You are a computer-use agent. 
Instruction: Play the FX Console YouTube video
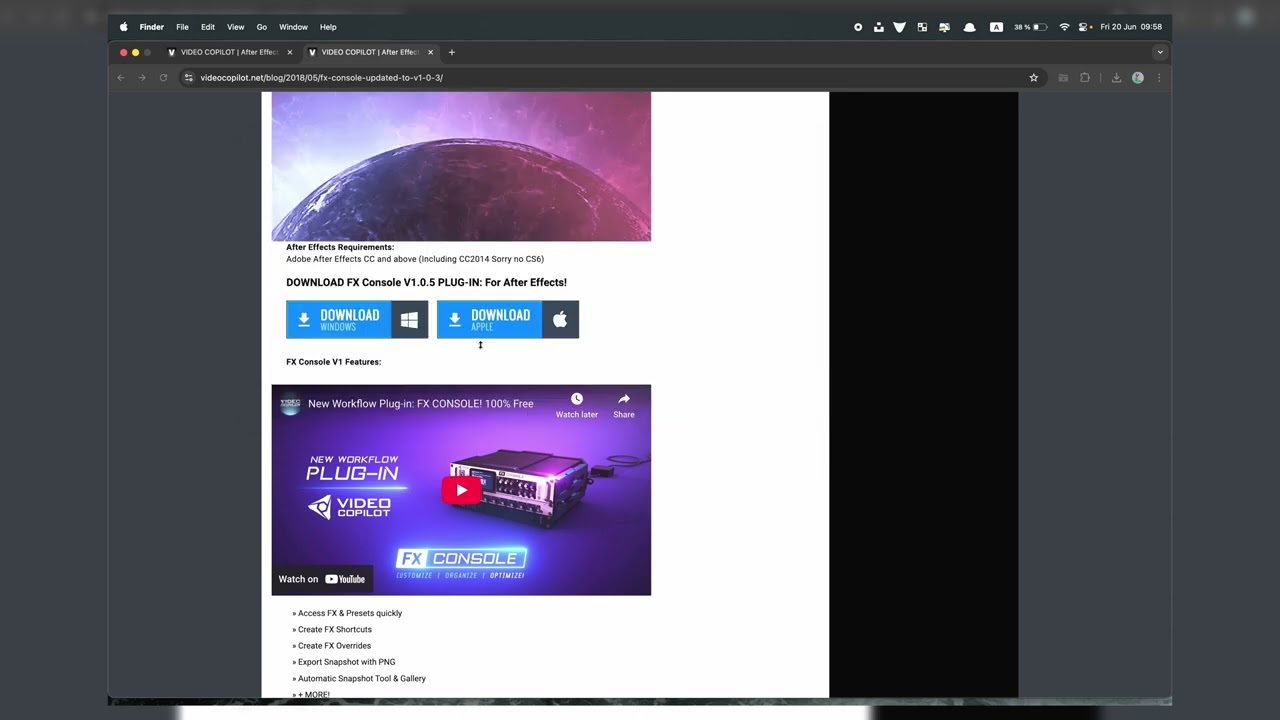click(x=461, y=490)
